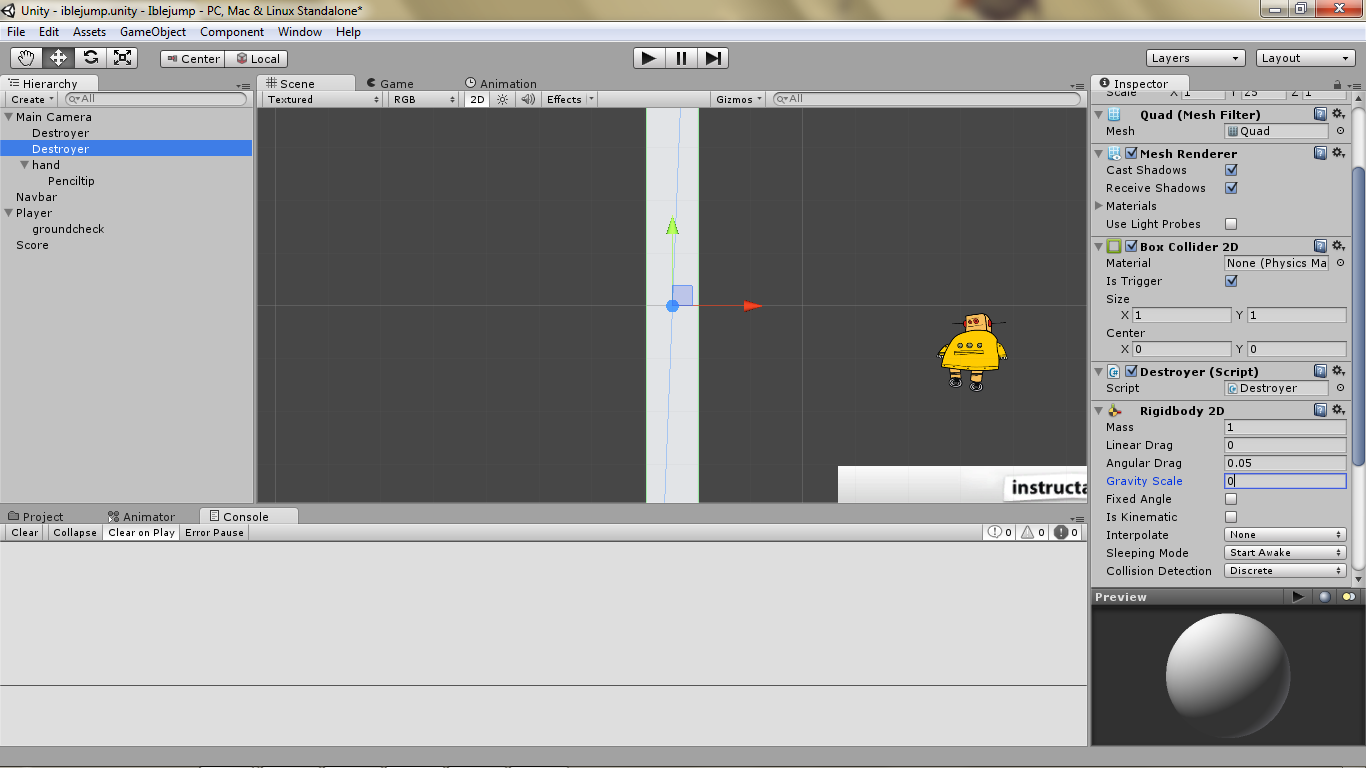1366x768 pixels.
Task: Toggle scene lighting with the sun icon
Action: click(x=501, y=99)
